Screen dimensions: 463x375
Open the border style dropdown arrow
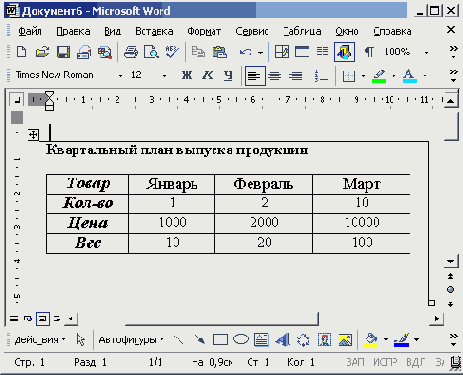click(x=363, y=76)
